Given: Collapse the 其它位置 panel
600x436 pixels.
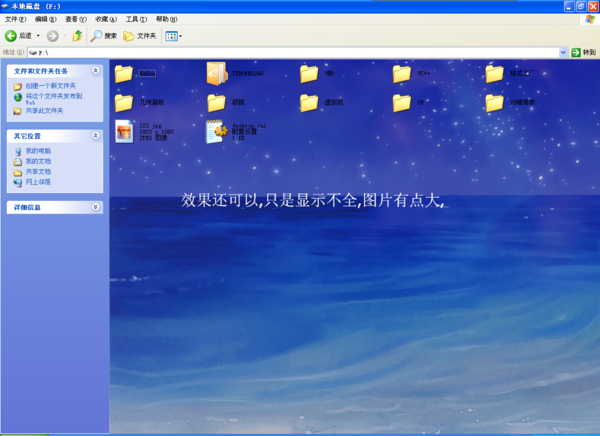Looking at the screenshot, I should [x=96, y=136].
